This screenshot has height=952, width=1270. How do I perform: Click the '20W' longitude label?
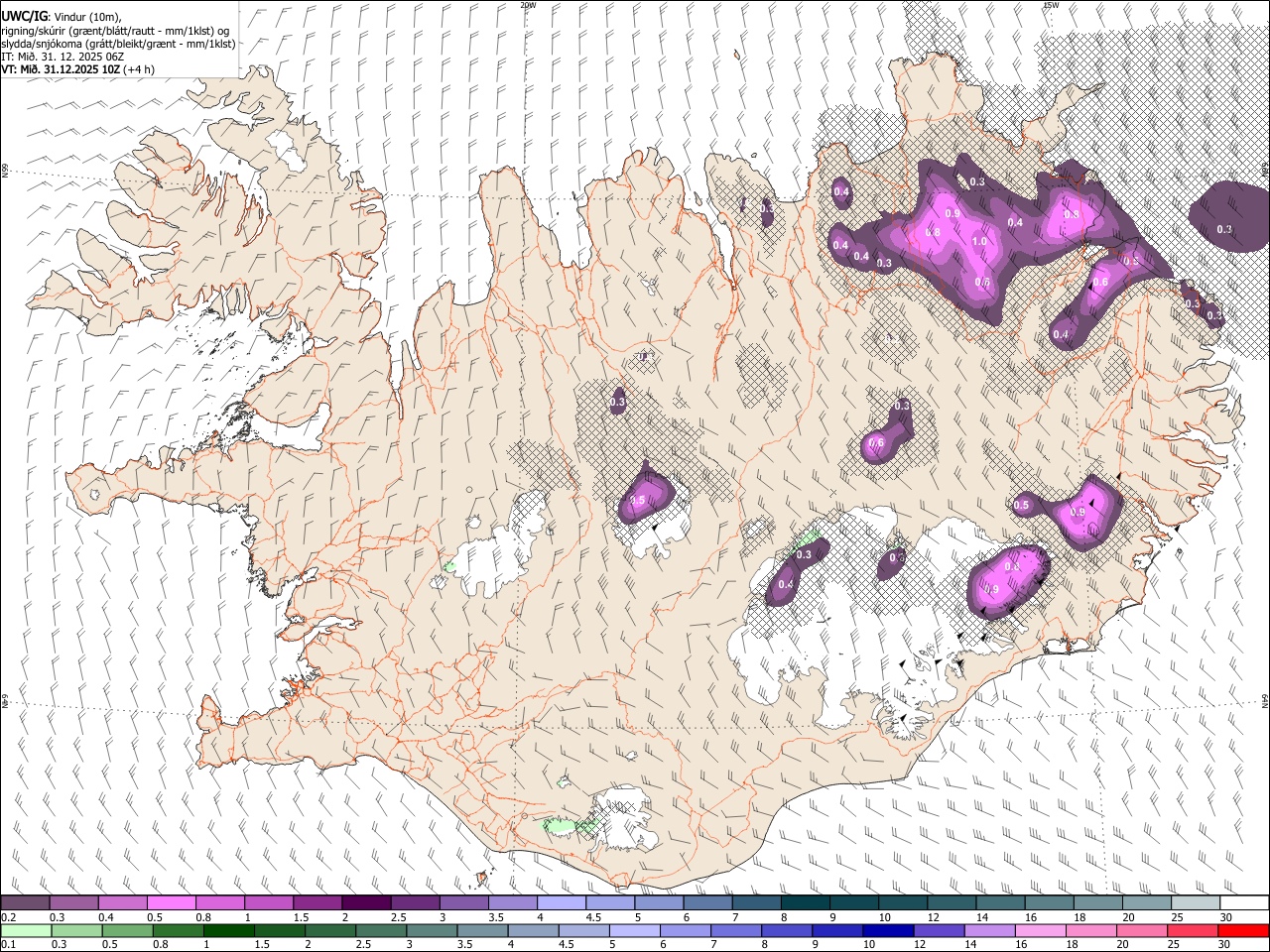click(528, 5)
